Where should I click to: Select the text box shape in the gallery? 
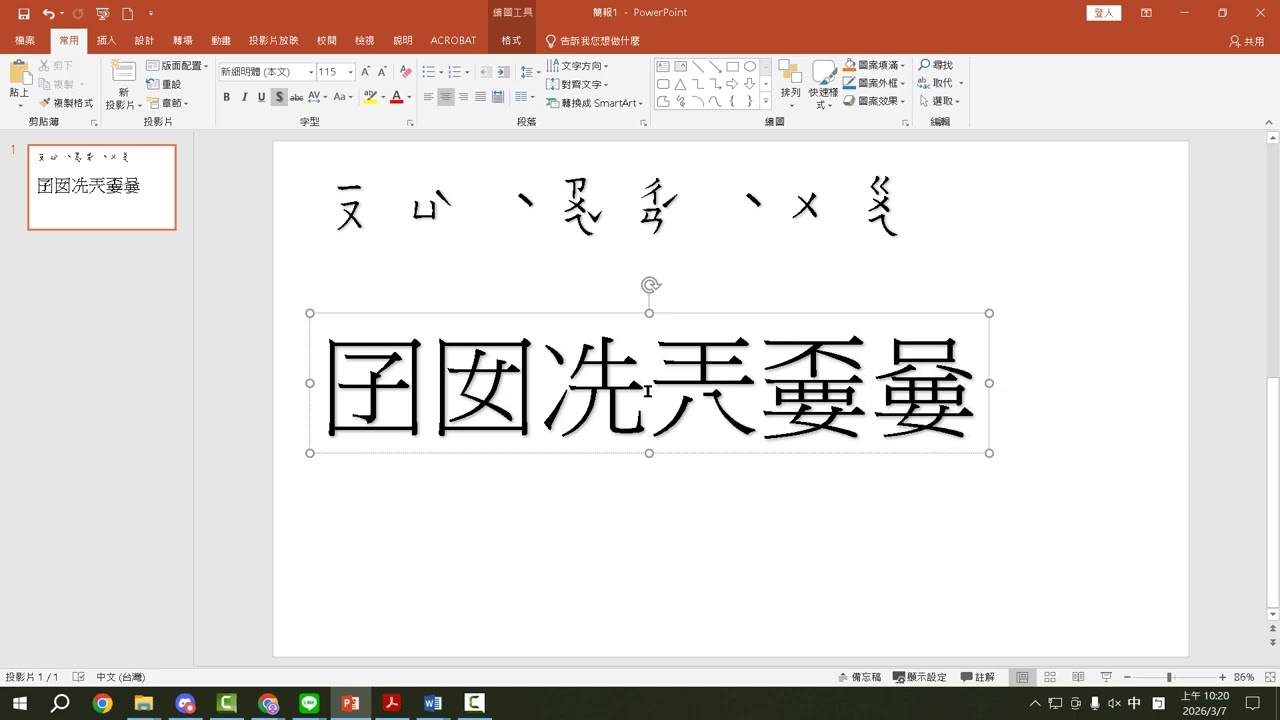pos(663,67)
